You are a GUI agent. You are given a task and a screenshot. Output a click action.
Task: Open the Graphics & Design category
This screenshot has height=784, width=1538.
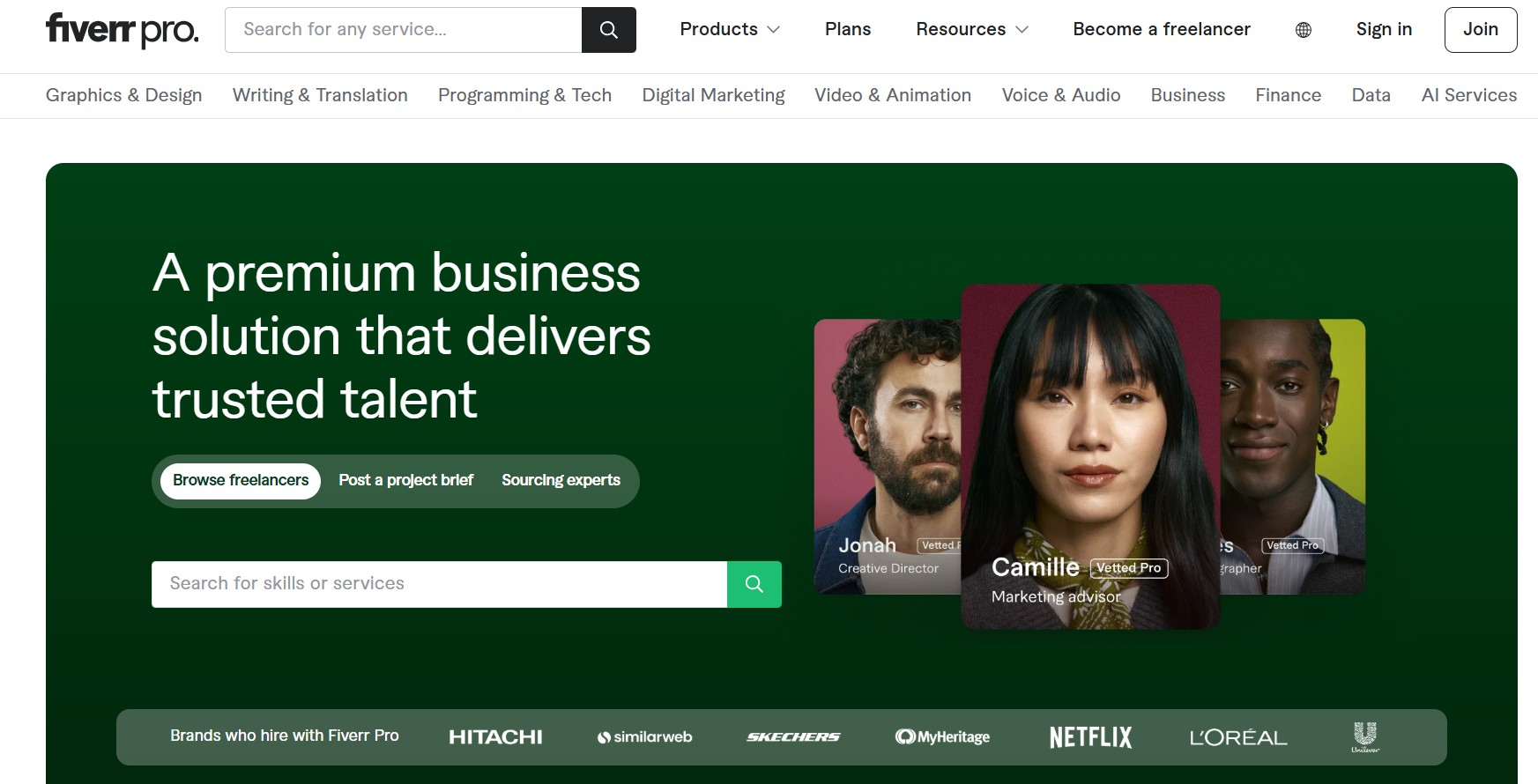123,95
